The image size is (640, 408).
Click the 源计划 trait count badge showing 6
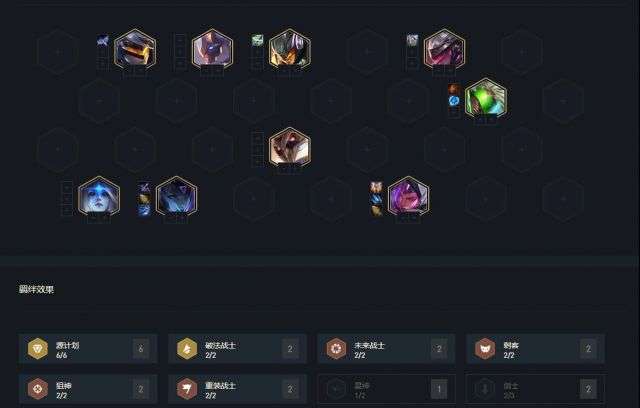[141, 349]
